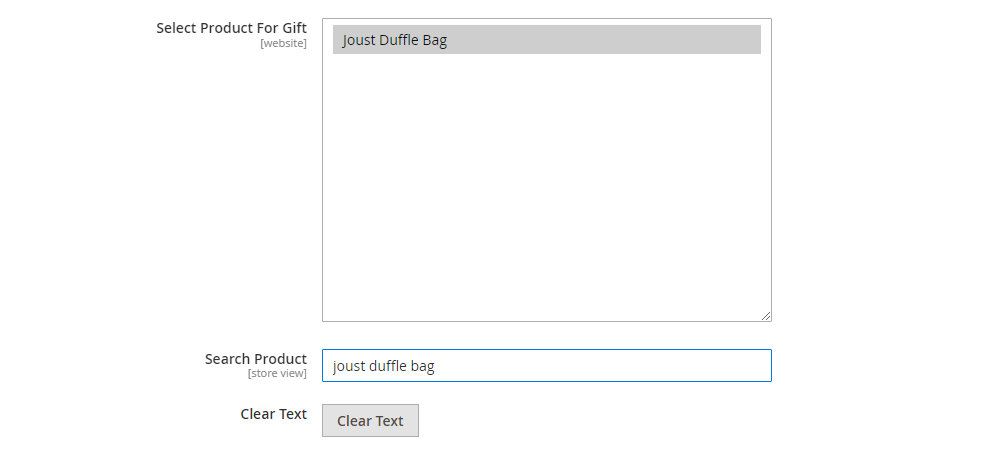
Task: Click blank right portion of Search Product field
Action: pyautogui.click(x=602, y=366)
